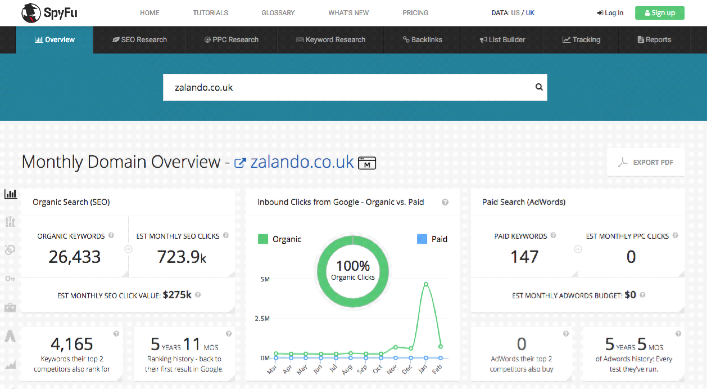Select the bar chart sidebar icon
The height and width of the screenshot is (389, 708).
[x=10, y=194]
